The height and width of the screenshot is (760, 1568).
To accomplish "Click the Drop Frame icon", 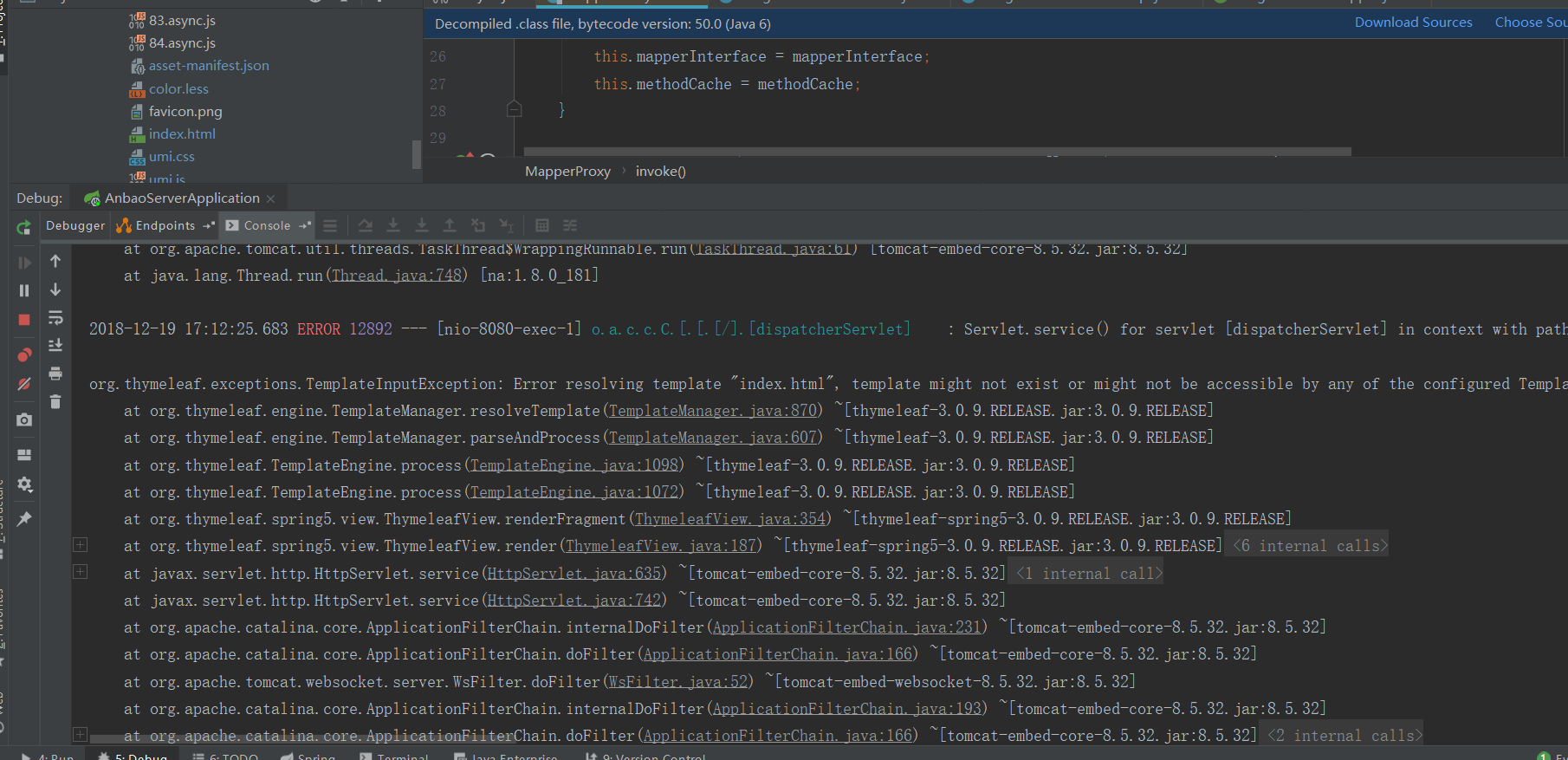I will pyautogui.click(x=478, y=225).
